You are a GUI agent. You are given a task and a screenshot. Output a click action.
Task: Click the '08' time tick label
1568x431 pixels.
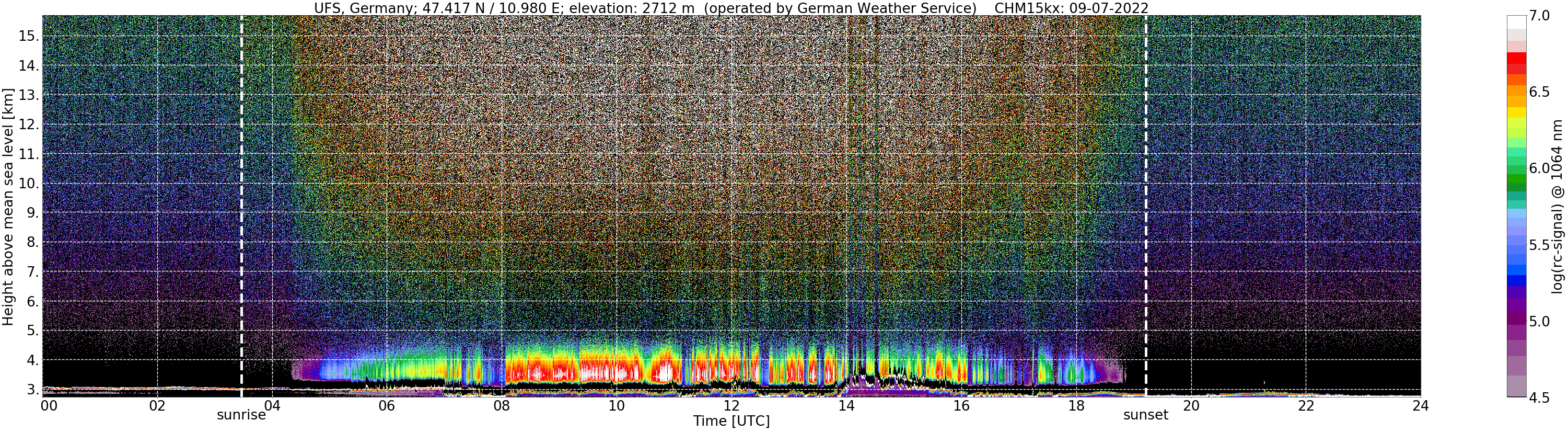click(x=502, y=406)
